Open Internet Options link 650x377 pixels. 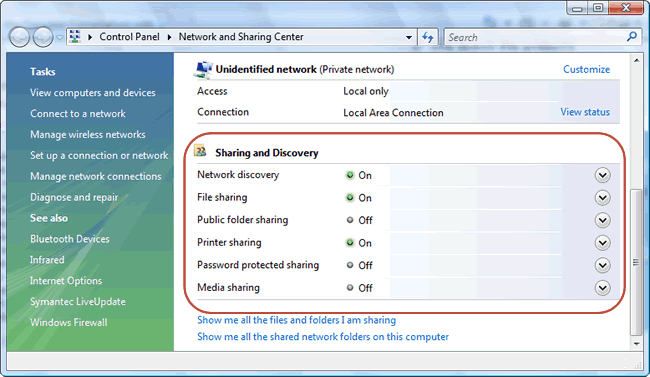(65, 281)
